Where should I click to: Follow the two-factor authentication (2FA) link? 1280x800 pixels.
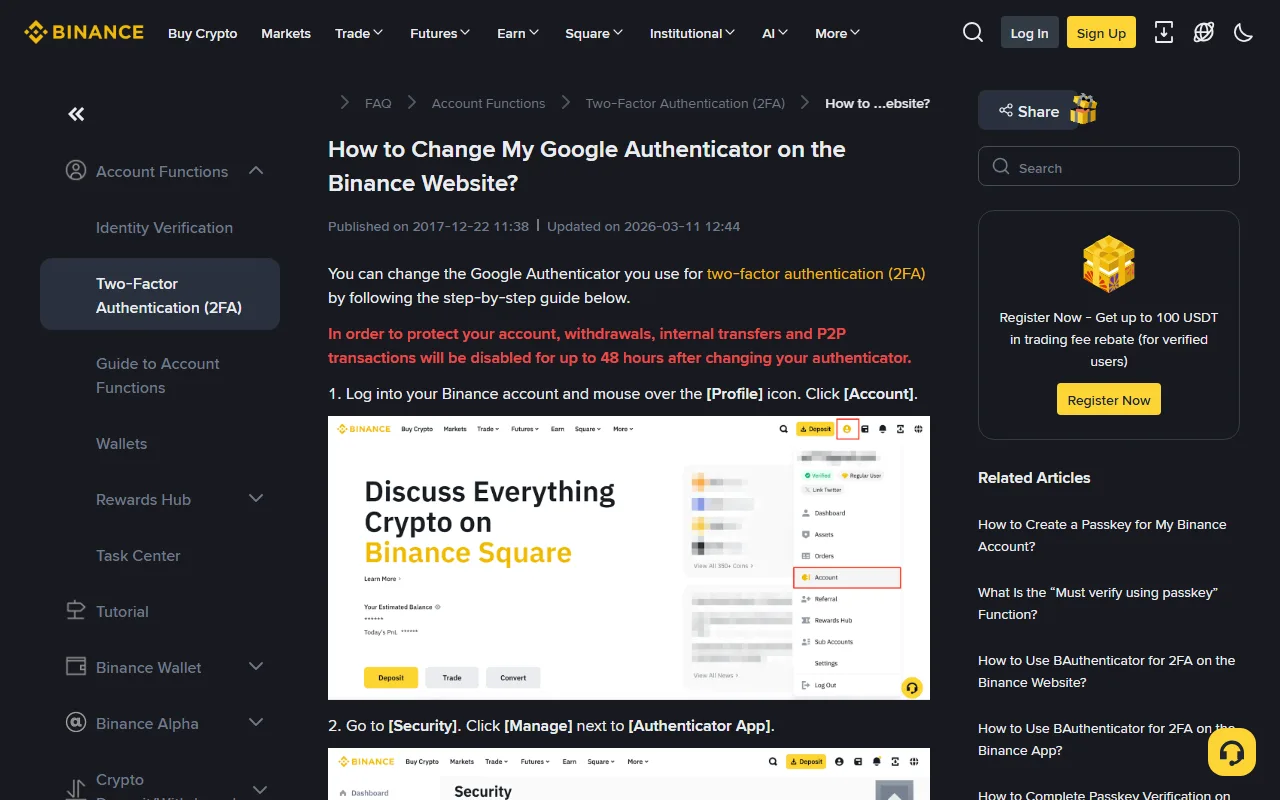pos(816,273)
